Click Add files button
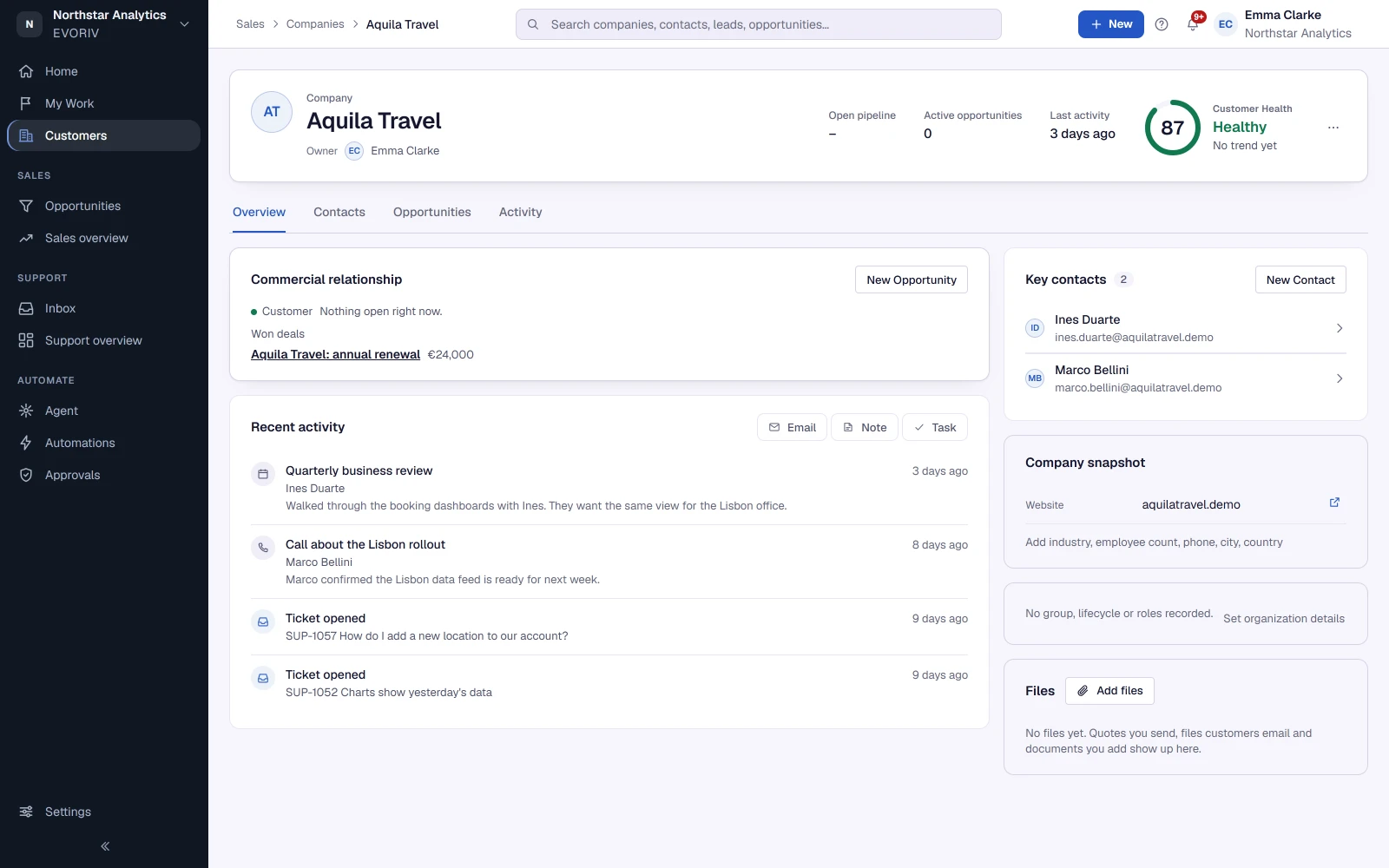 pyautogui.click(x=1109, y=691)
